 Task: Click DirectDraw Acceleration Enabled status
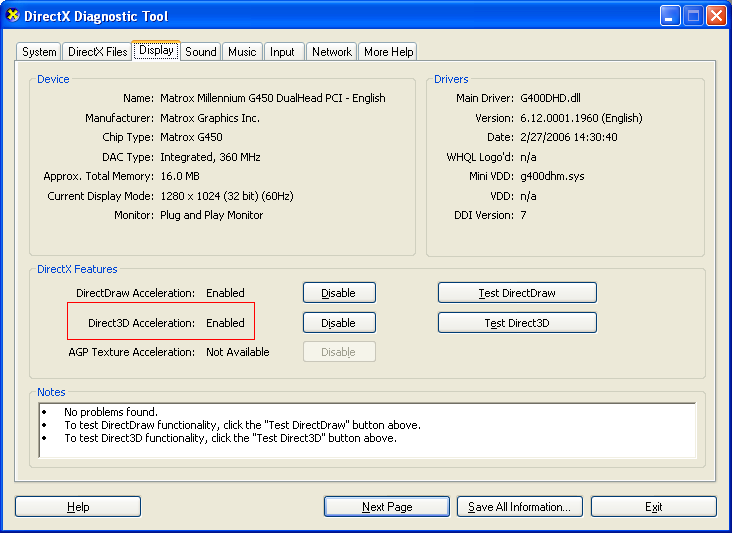pos(225,293)
